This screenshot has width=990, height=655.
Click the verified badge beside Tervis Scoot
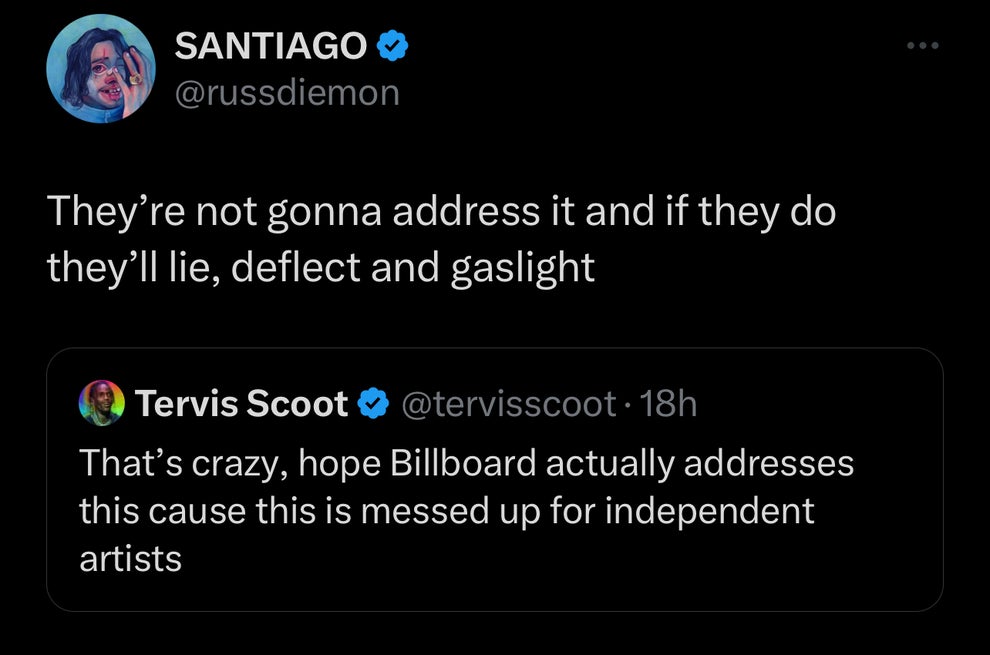click(374, 403)
